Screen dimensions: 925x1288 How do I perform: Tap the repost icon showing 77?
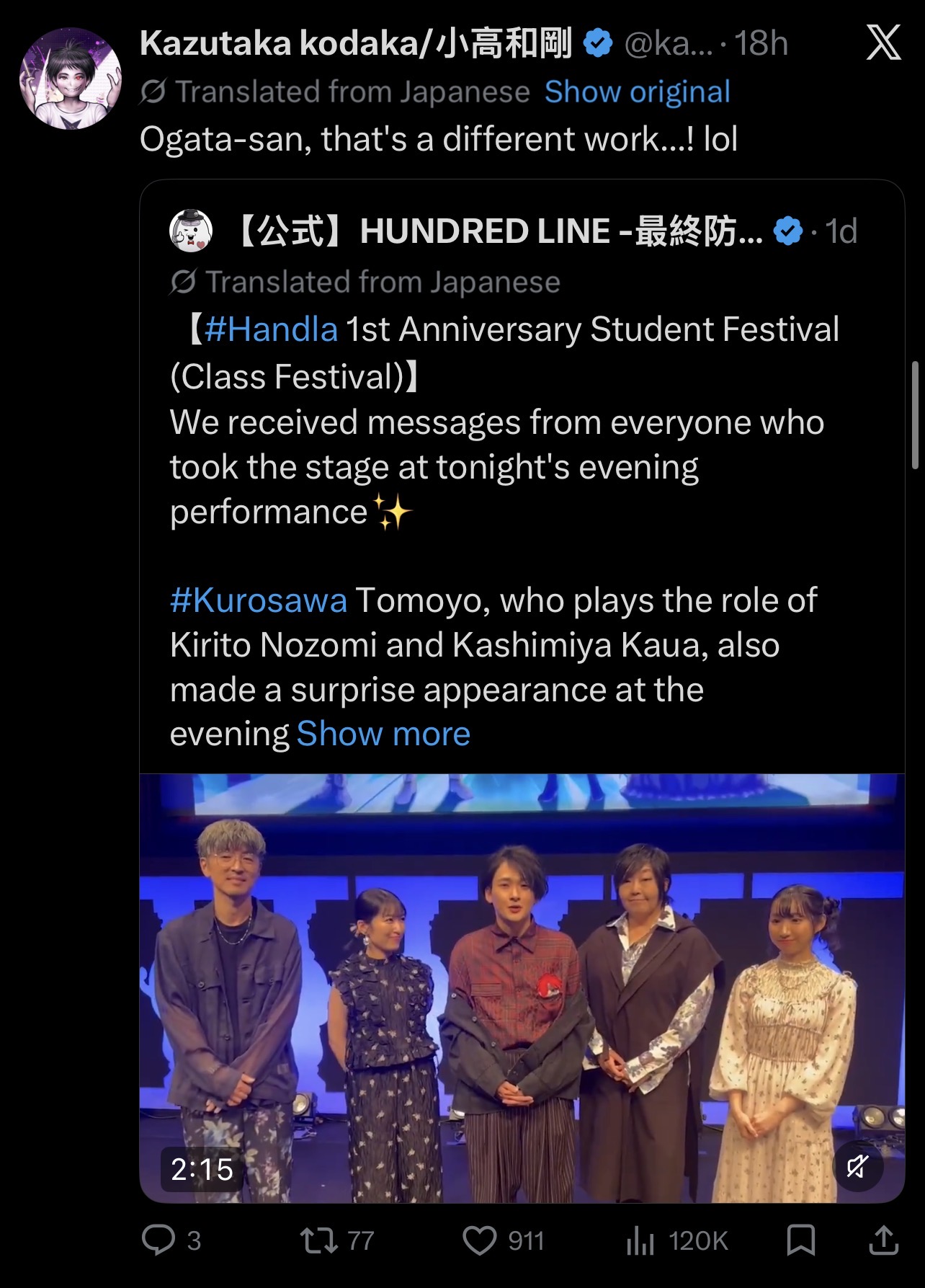[318, 1240]
